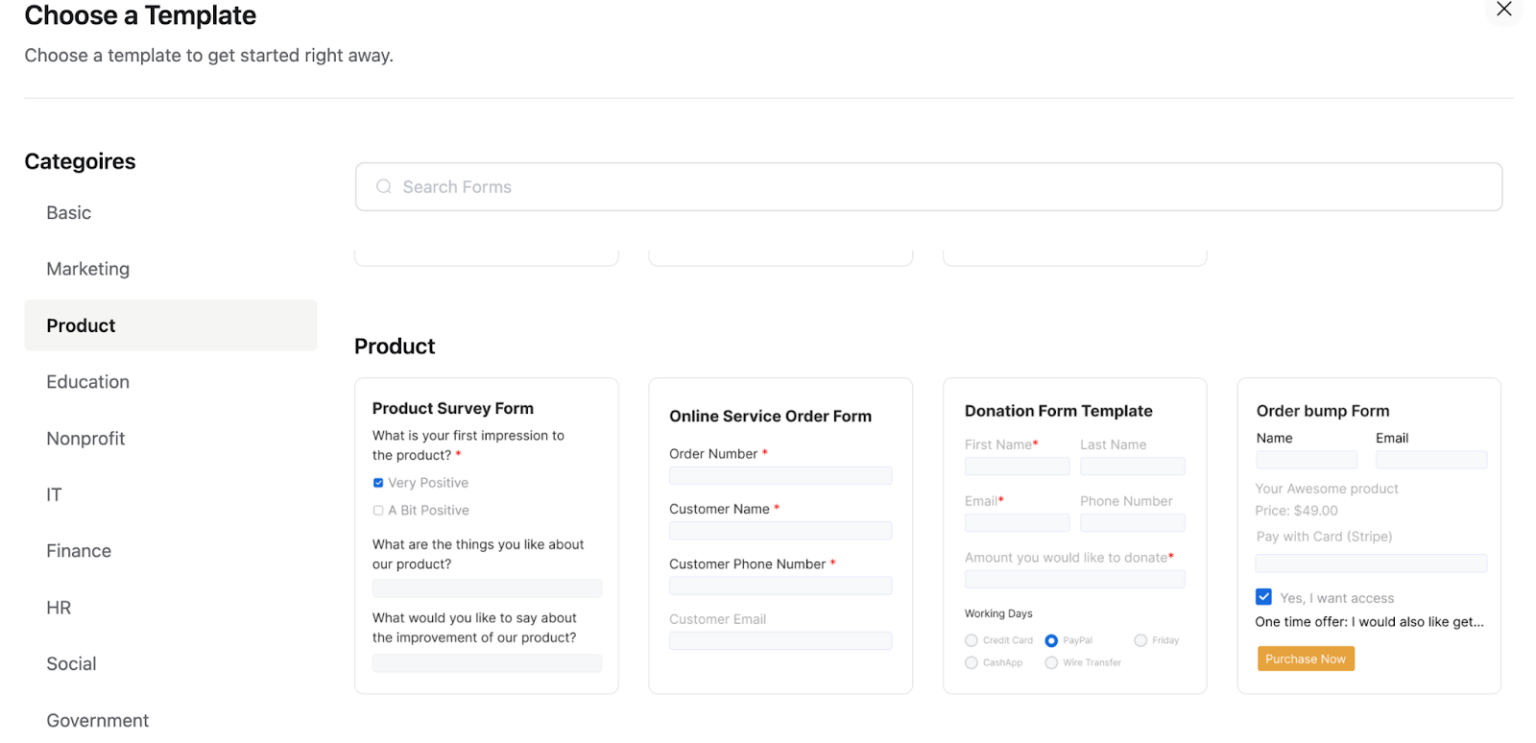Select the Product category
The height and width of the screenshot is (743, 1536).
170,325
